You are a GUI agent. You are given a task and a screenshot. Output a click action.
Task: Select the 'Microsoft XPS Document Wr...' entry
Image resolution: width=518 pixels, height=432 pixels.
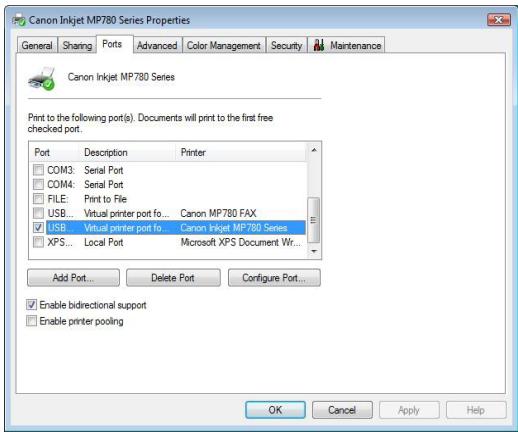pos(240,242)
